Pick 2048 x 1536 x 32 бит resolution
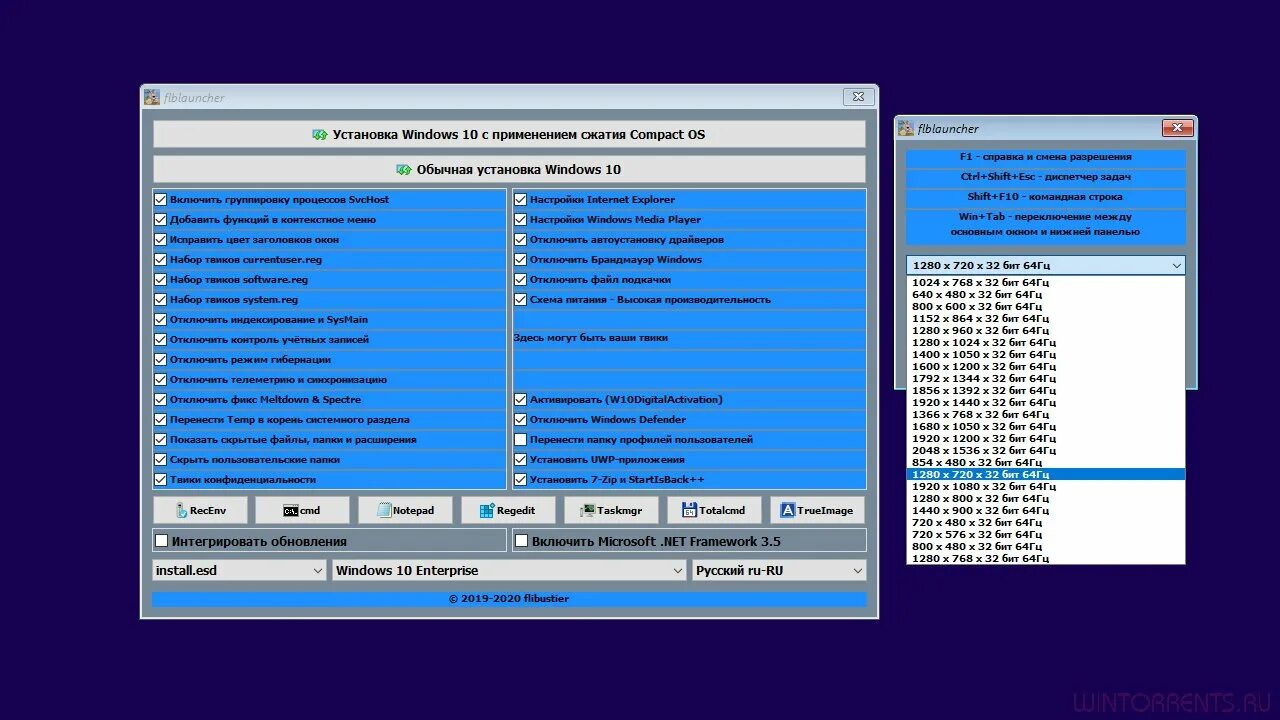This screenshot has height=720, width=1280. pyautogui.click(x=1046, y=450)
